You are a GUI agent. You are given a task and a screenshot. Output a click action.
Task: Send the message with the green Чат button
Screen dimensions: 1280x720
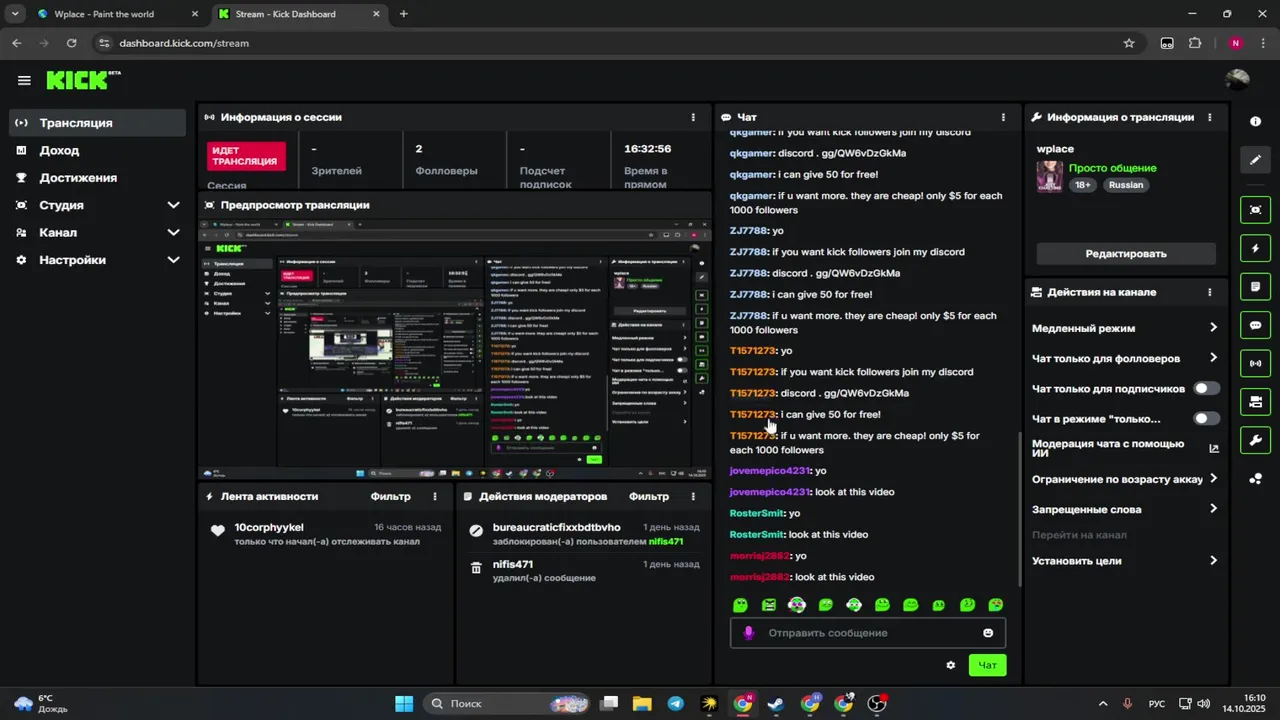pos(987,665)
